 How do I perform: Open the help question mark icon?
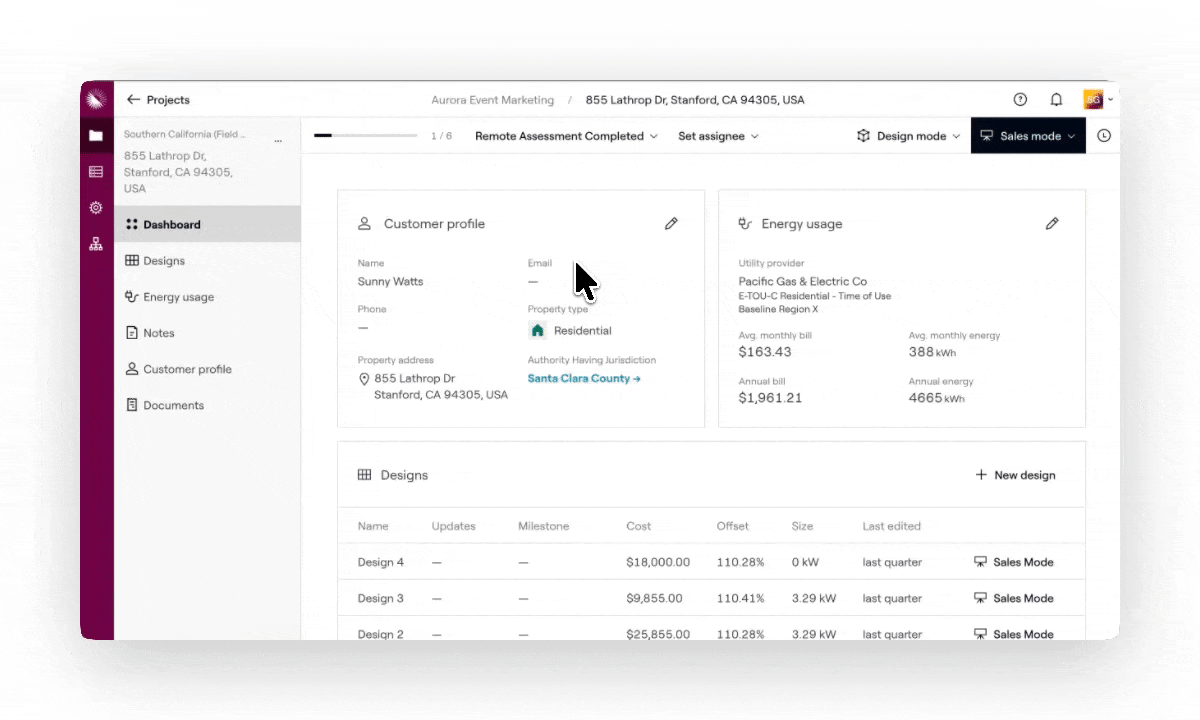(x=1020, y=99)
